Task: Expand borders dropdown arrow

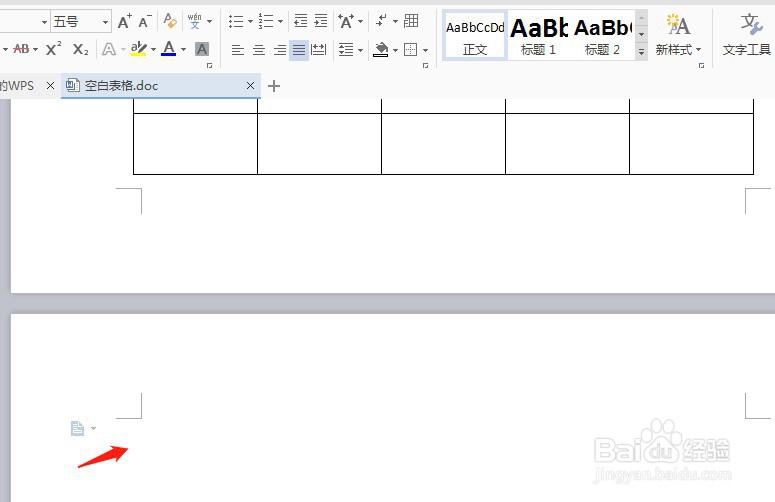Action: coord(426,50)
